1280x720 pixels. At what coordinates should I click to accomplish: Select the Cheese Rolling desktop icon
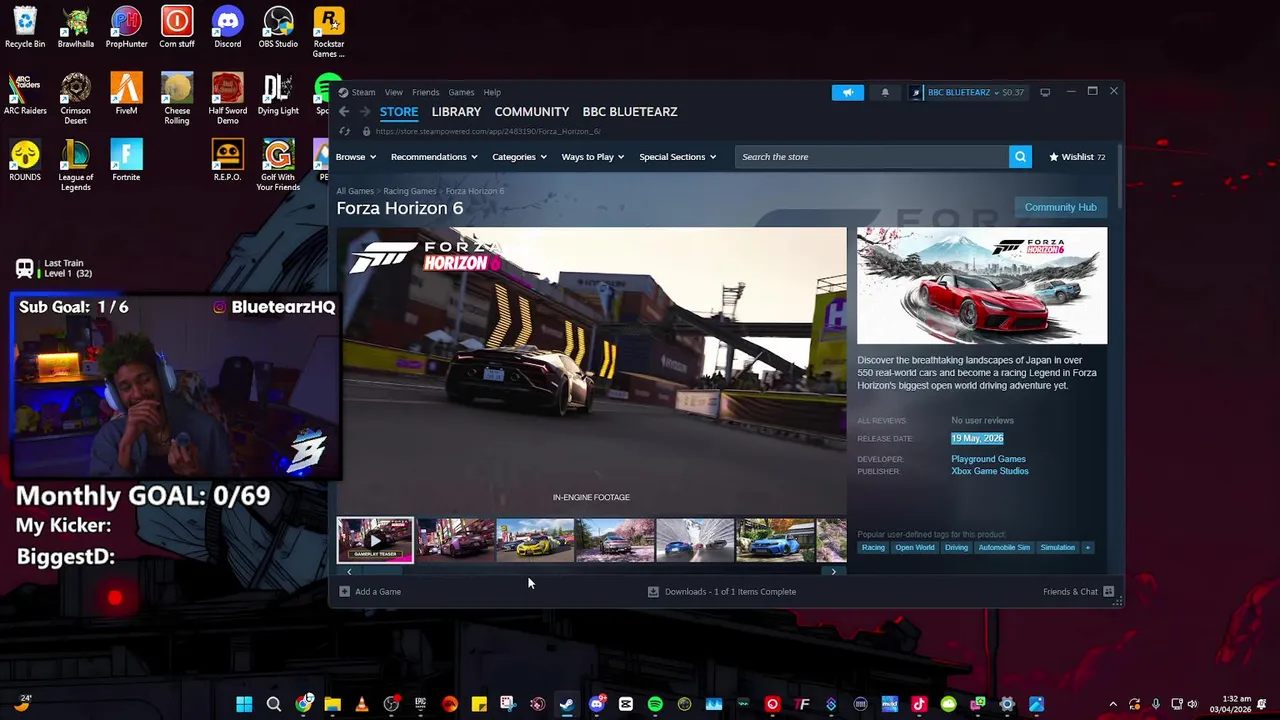[177, 98]
